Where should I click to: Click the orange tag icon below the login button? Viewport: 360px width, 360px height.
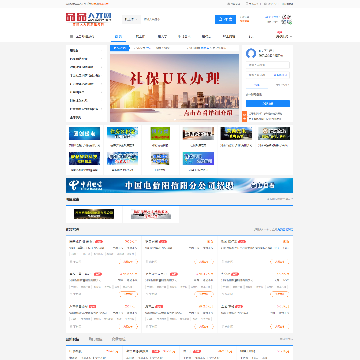coord(244,116)
